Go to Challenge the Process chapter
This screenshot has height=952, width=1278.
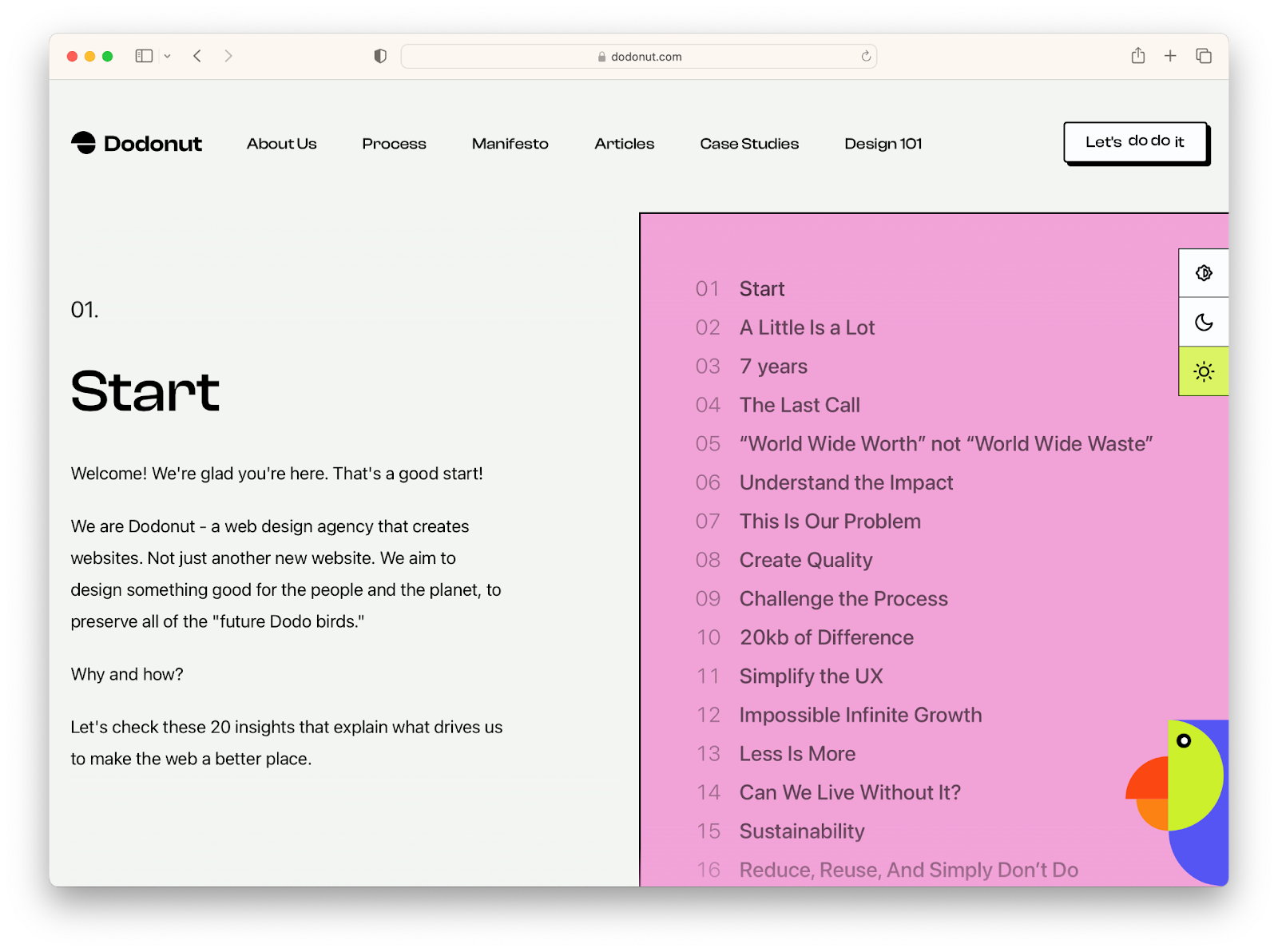point(822,599)
